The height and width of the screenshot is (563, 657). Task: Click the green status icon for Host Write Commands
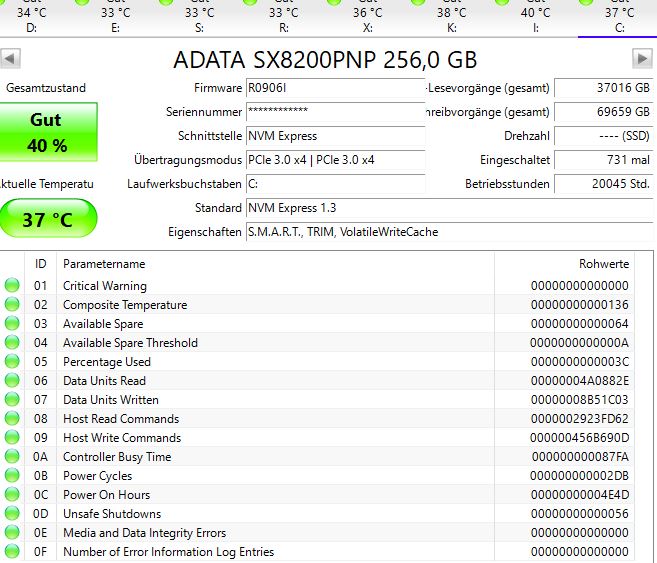[x=12, y=437]
